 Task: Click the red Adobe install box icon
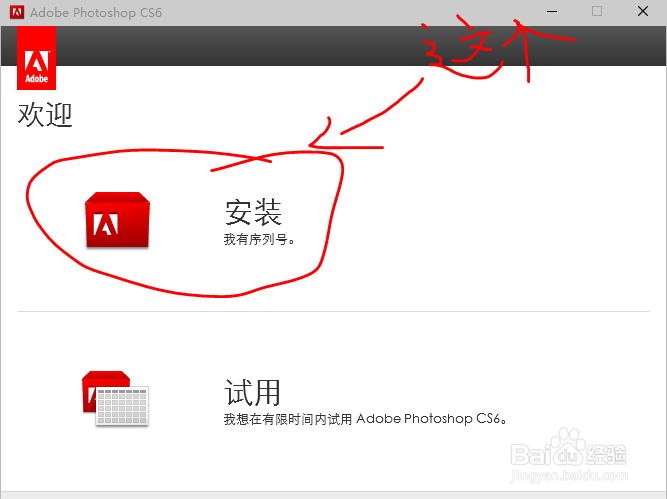coord(117,220)
